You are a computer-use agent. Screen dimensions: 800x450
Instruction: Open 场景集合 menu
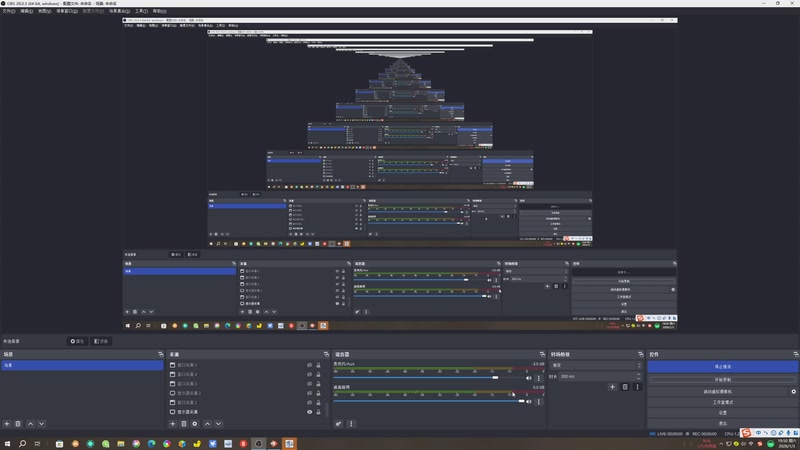(x=119, y=11)
